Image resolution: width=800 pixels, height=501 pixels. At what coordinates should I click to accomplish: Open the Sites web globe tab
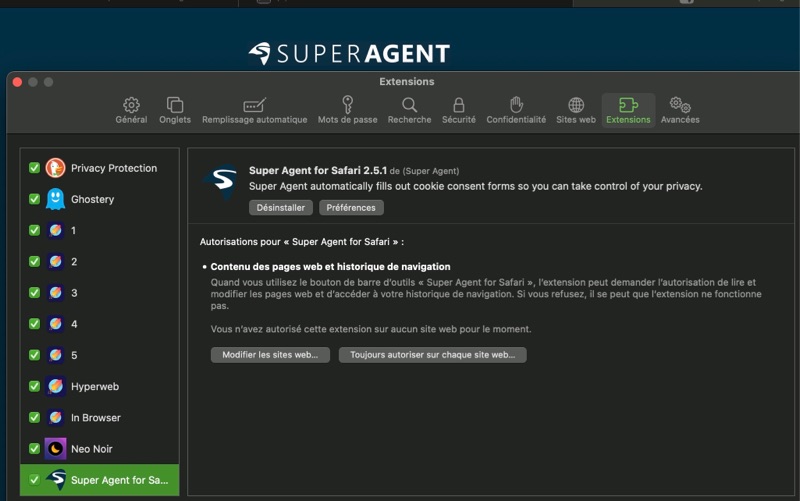point(576,110)
